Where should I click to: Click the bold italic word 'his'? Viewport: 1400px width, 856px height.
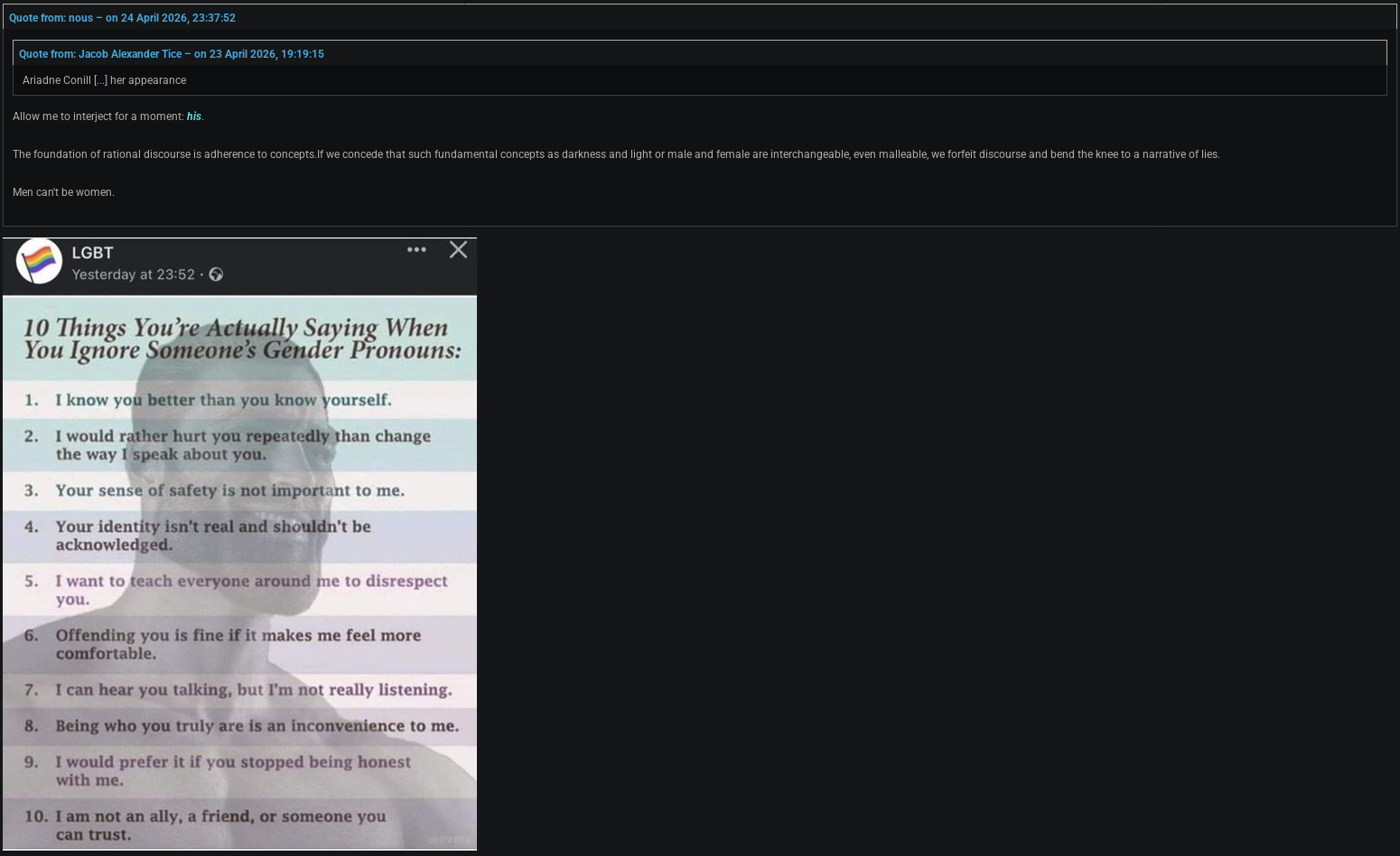[194, 116]
